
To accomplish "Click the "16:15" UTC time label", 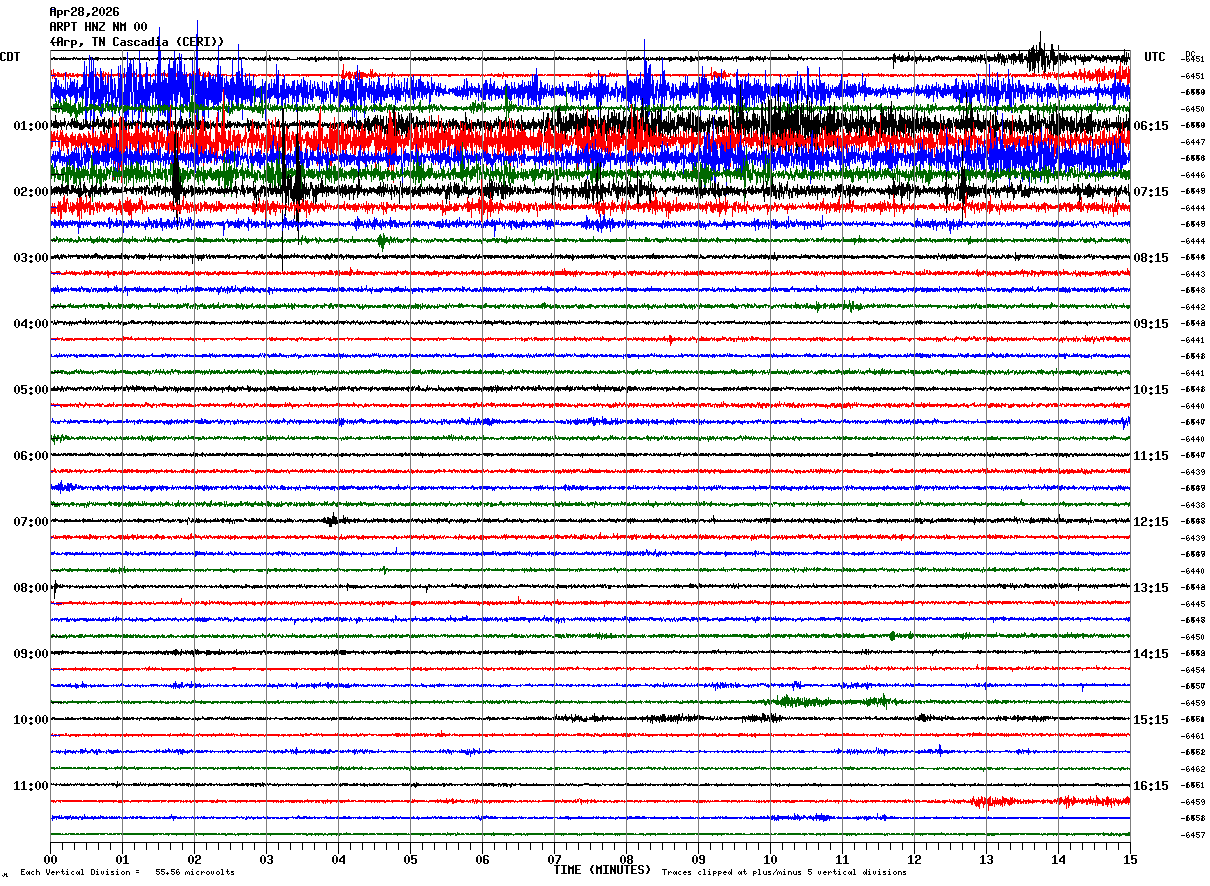I will (1151, 786).
